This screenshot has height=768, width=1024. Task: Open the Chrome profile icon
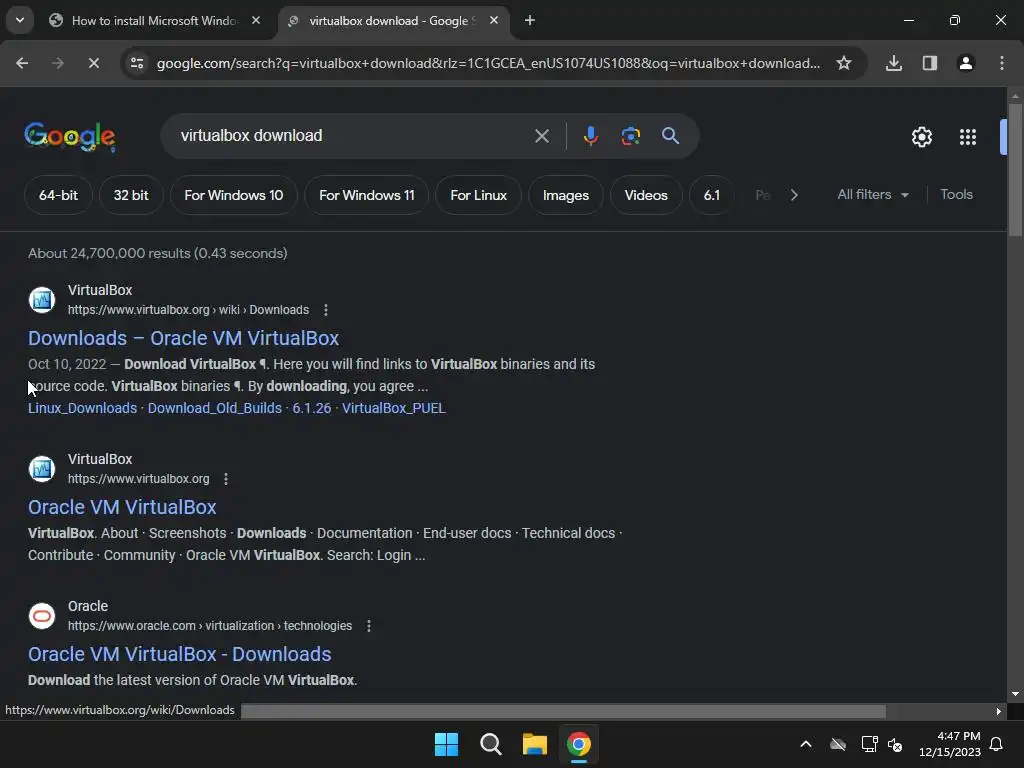(966, 63)
